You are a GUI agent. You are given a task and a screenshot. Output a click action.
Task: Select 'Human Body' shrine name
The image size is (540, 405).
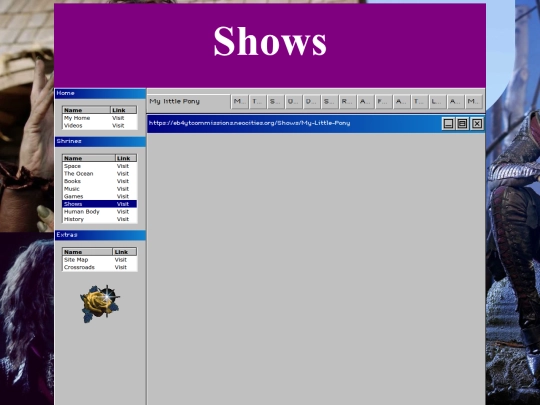tap(82, 211)
